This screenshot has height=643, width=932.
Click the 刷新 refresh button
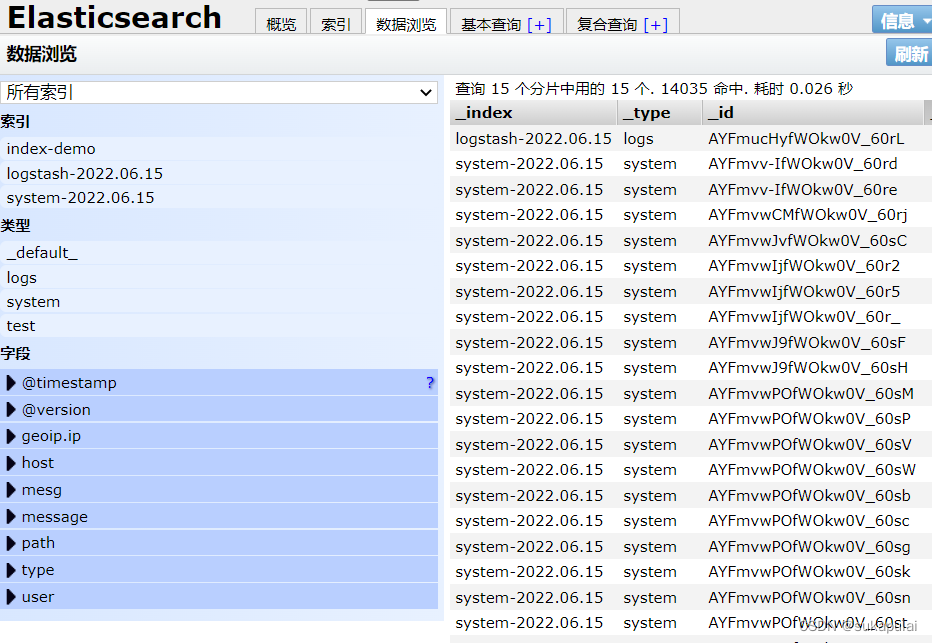pyautogui.click(x=909, y=53)
